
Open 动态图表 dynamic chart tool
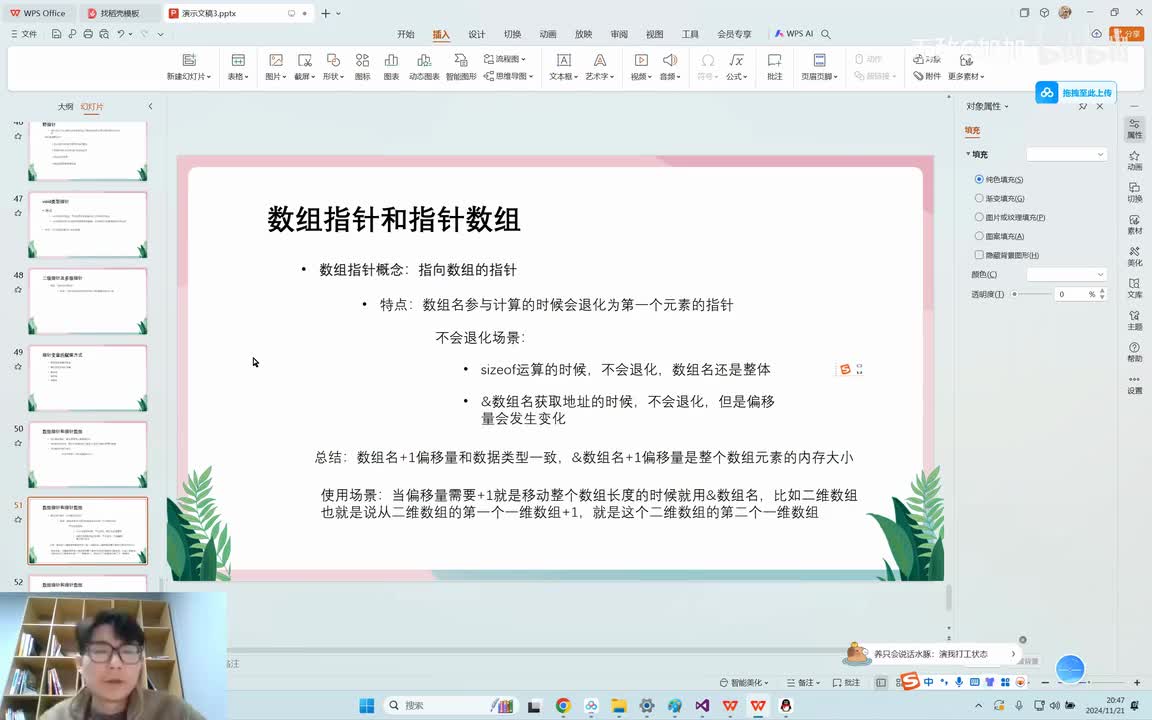coord(424,66)
